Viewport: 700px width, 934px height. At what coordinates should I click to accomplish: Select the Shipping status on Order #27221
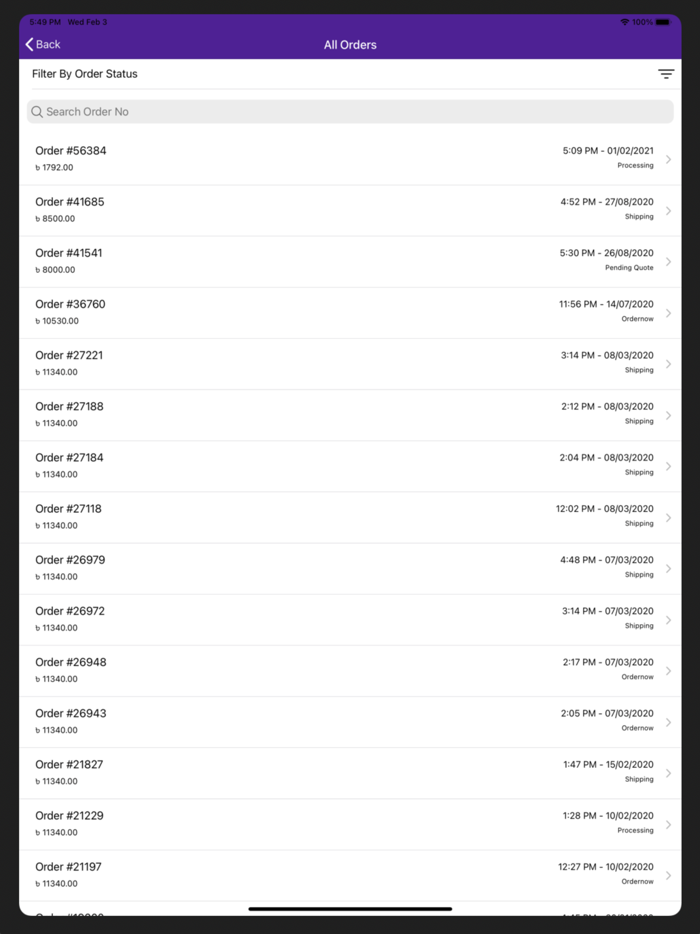point(639,369)
